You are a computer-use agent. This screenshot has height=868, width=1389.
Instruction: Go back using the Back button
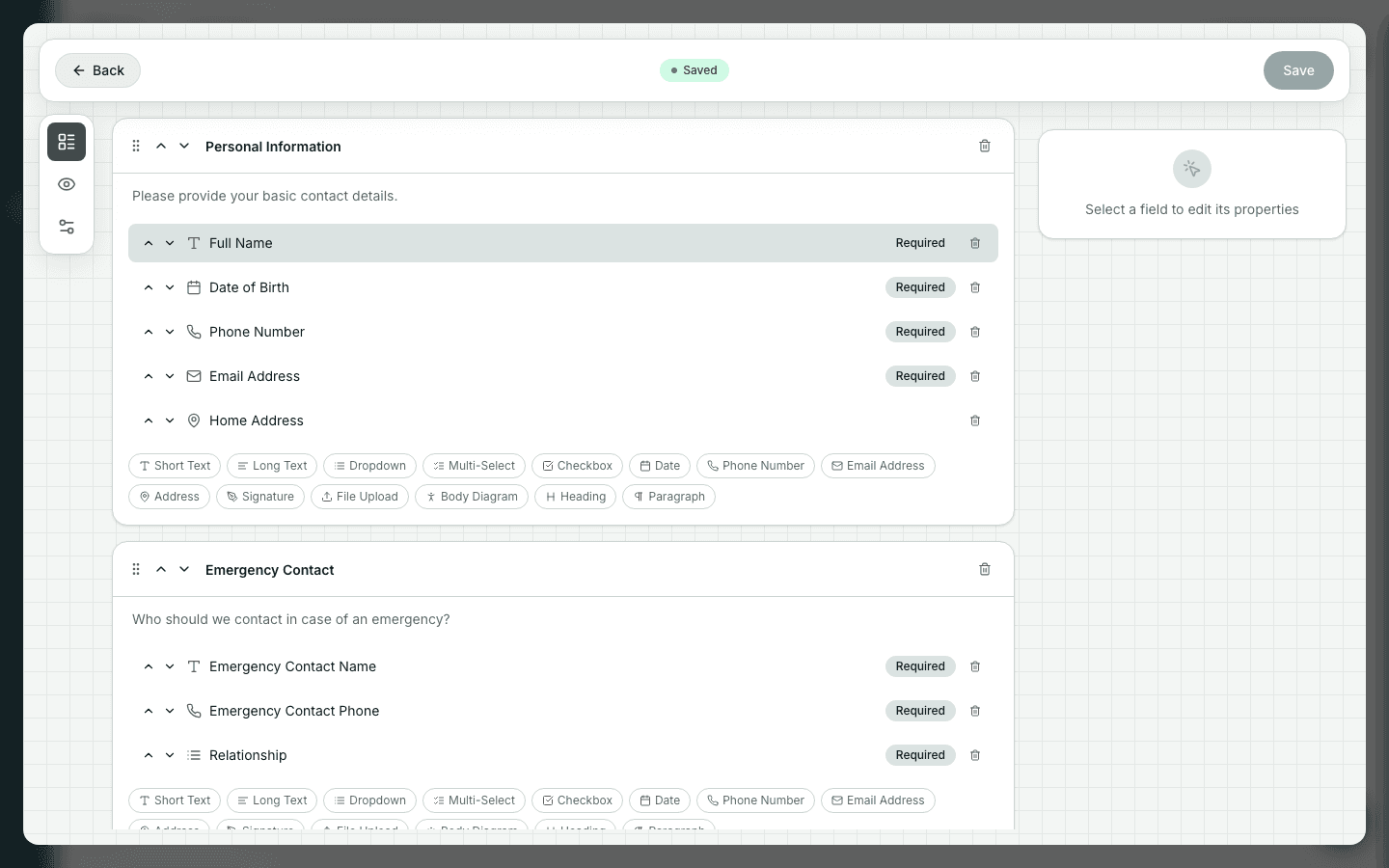click(97, 70)
